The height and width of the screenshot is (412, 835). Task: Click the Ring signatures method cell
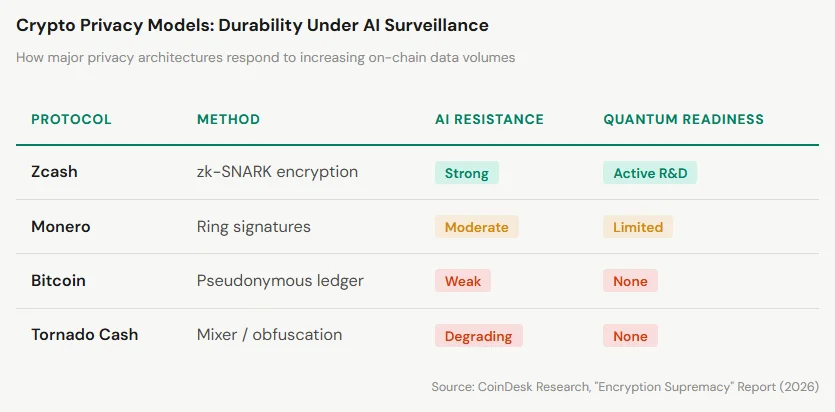[x=254, y=227]
